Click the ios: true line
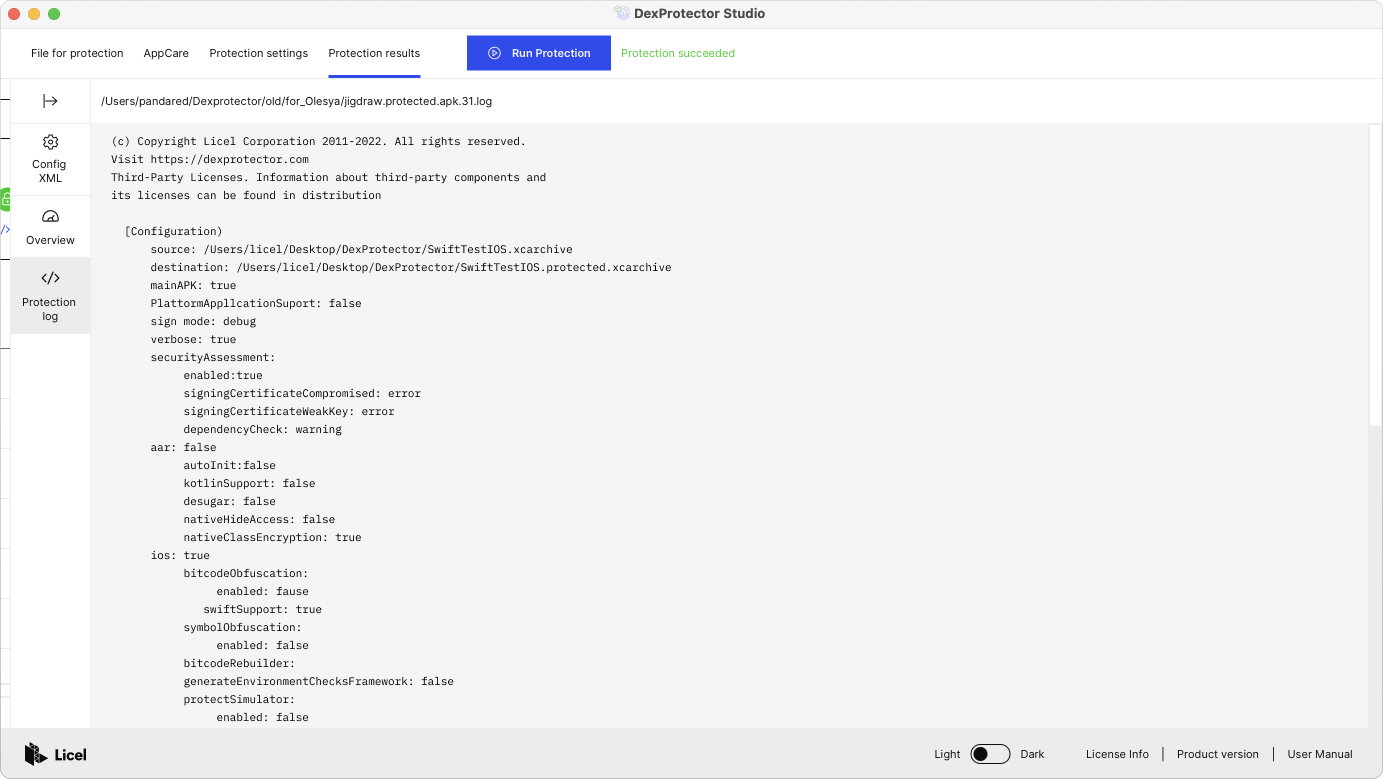 (x=180, y=555)
